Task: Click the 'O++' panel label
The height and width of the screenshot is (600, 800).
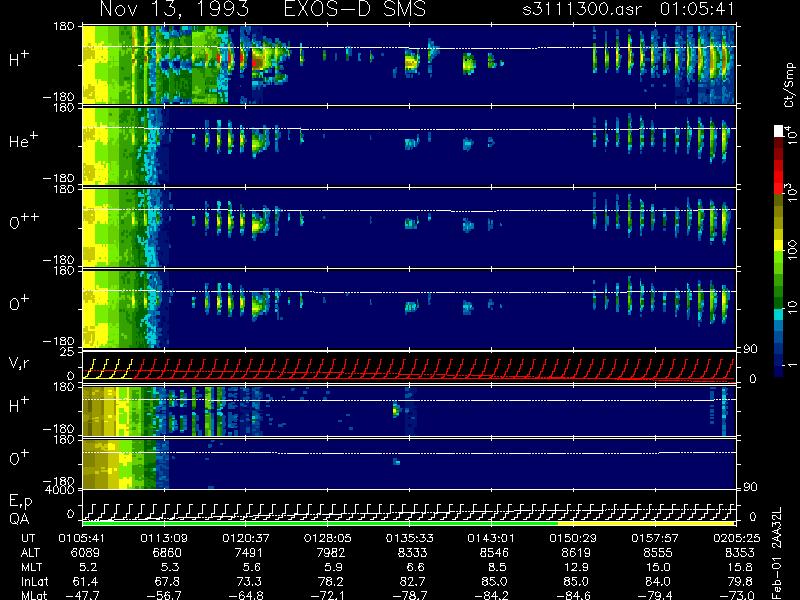Action: [x=24, y=221]
